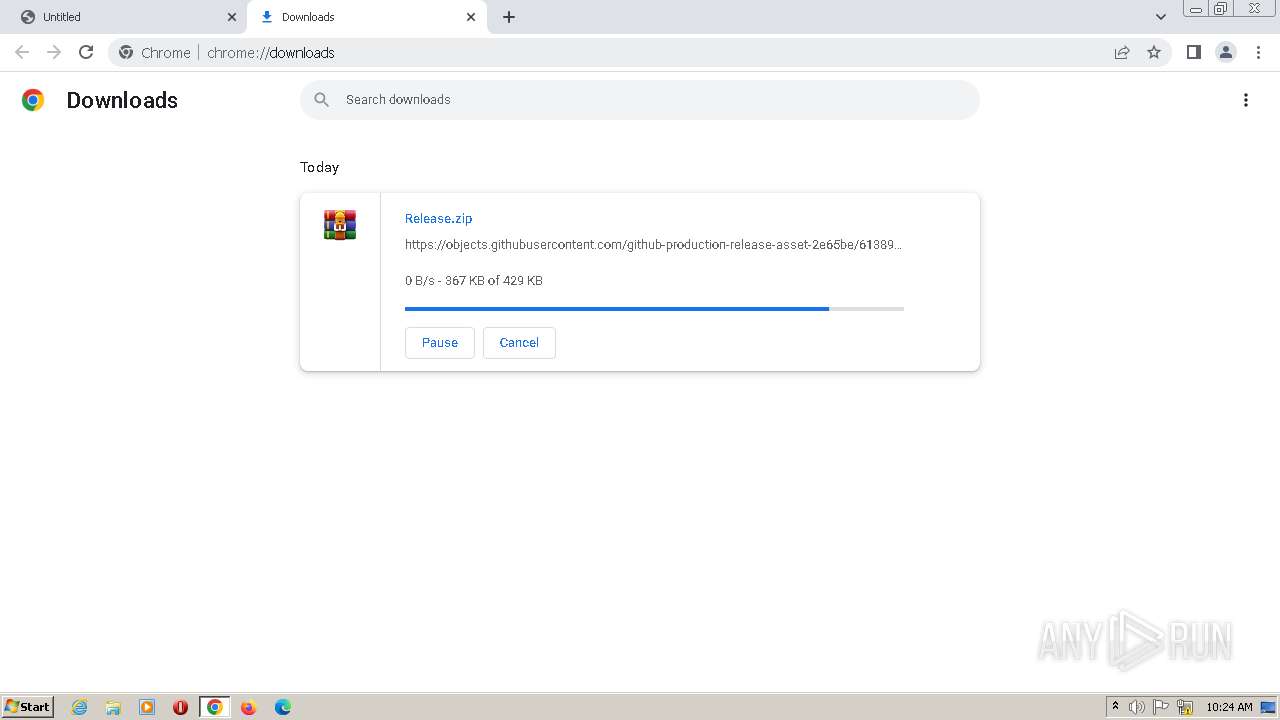Bookmark this tab with the star icon

(1154, 52)
